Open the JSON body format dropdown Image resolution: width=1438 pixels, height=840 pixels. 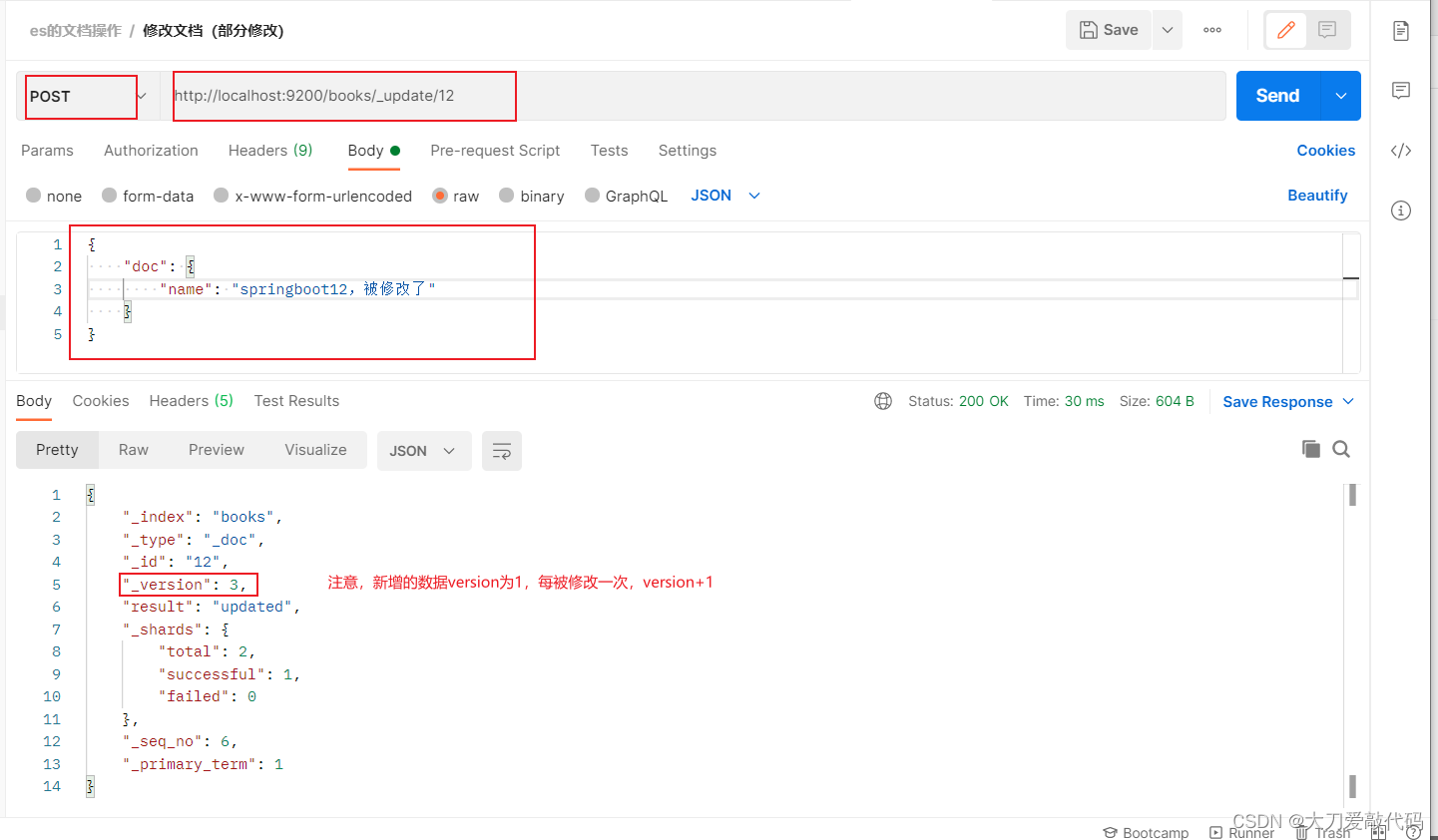click(x=725, y=196)
